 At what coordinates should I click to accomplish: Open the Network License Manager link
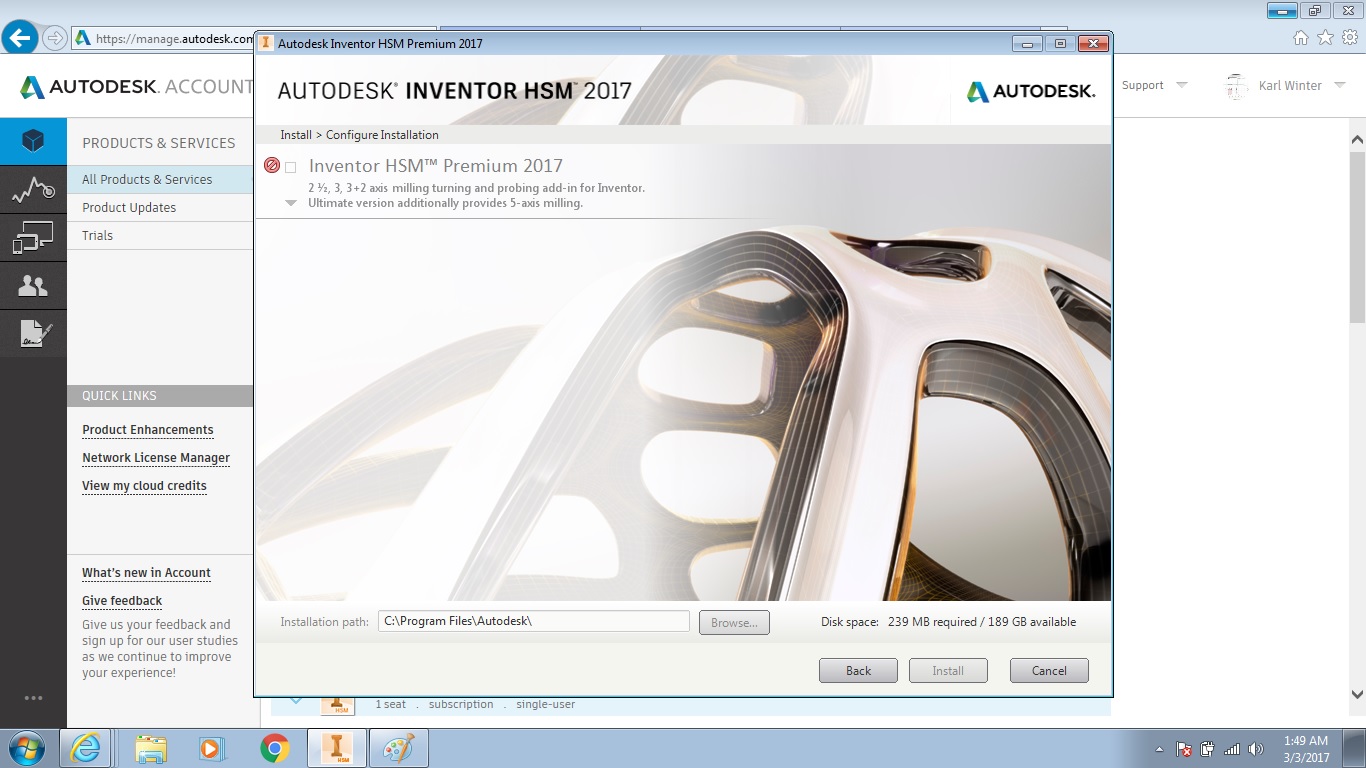[156, 458]
